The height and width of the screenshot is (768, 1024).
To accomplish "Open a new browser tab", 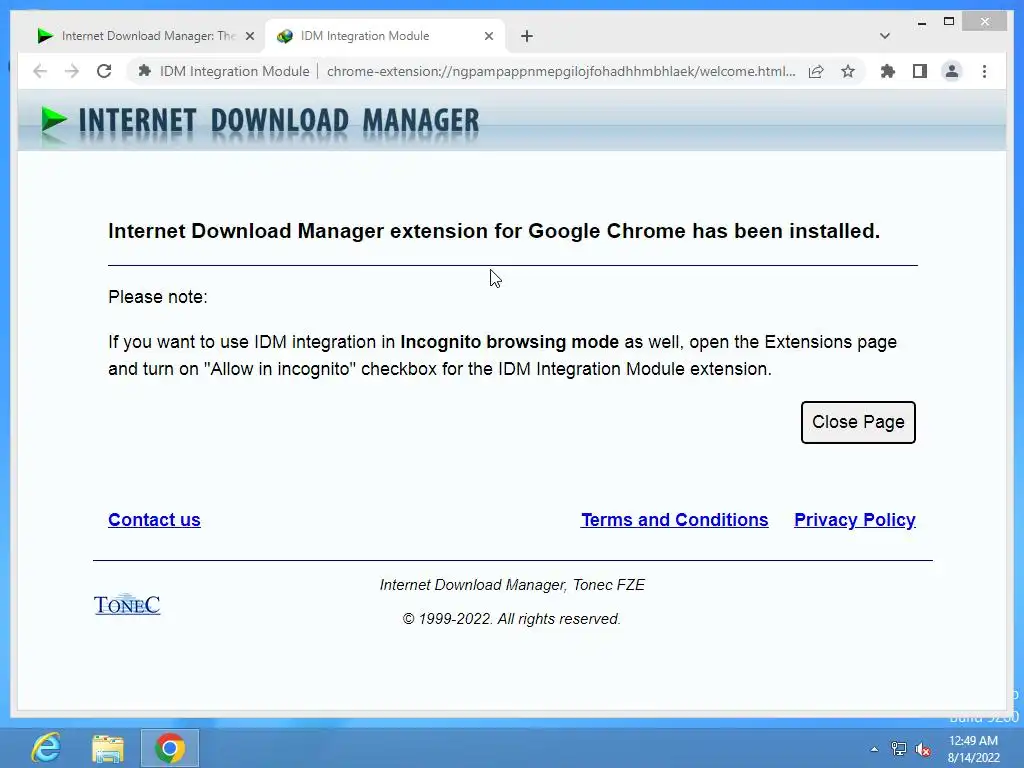I will click(x=527, y=37).
